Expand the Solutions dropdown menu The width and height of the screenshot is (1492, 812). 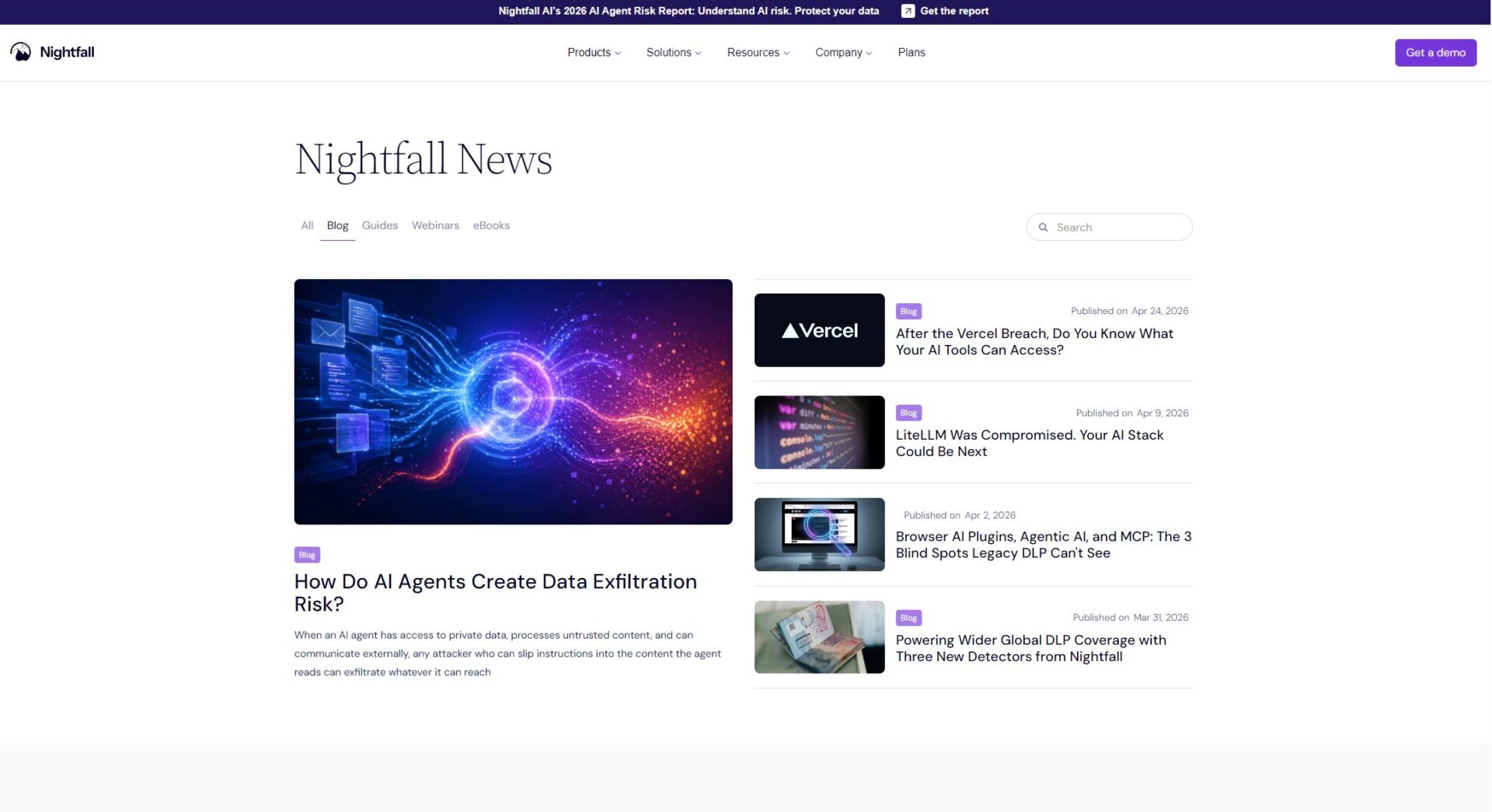[x=674, y=53]
